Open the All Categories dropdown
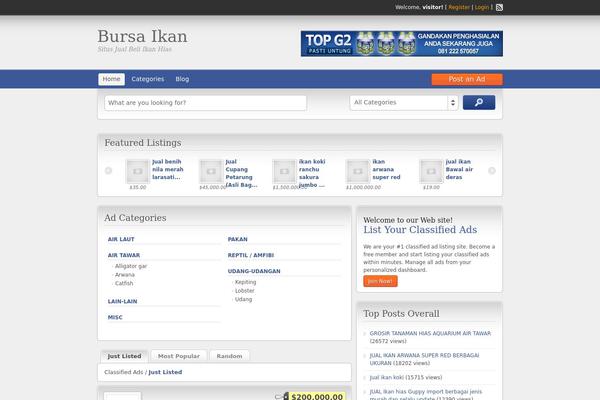This screenshot has height=400, width=600. pyautogui.click(x=404, y=103)
